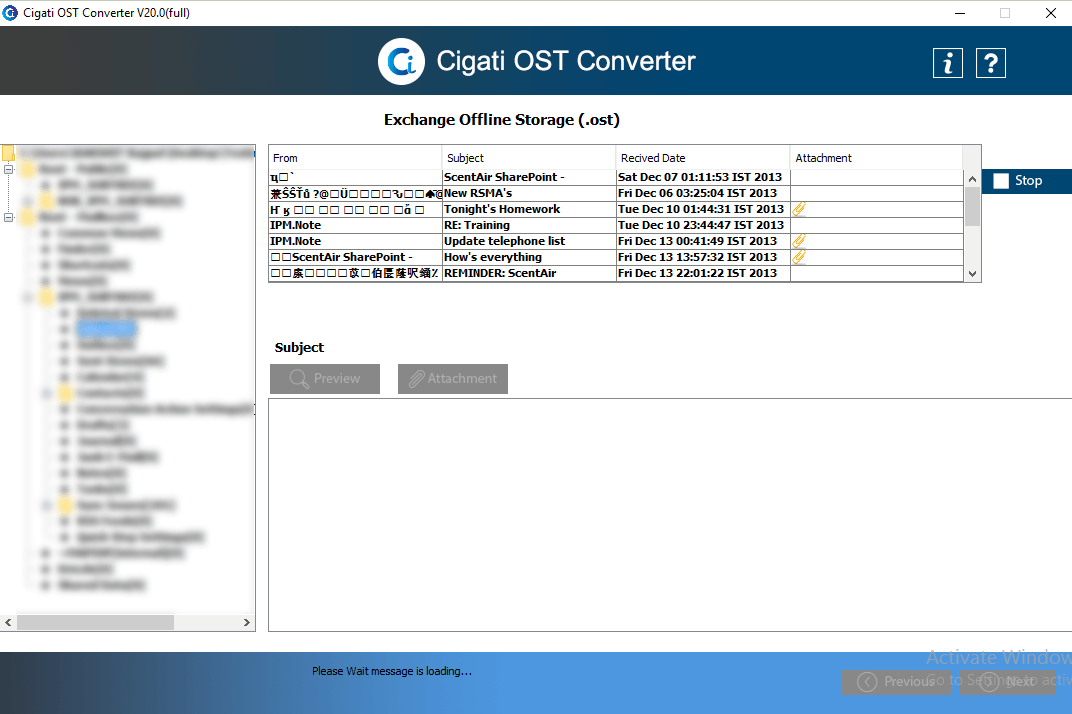Image resolution: width=1072 pixels, height=714 pixels.
Task: Click paperclip icon in How's everything row
Action: (799, 257)
